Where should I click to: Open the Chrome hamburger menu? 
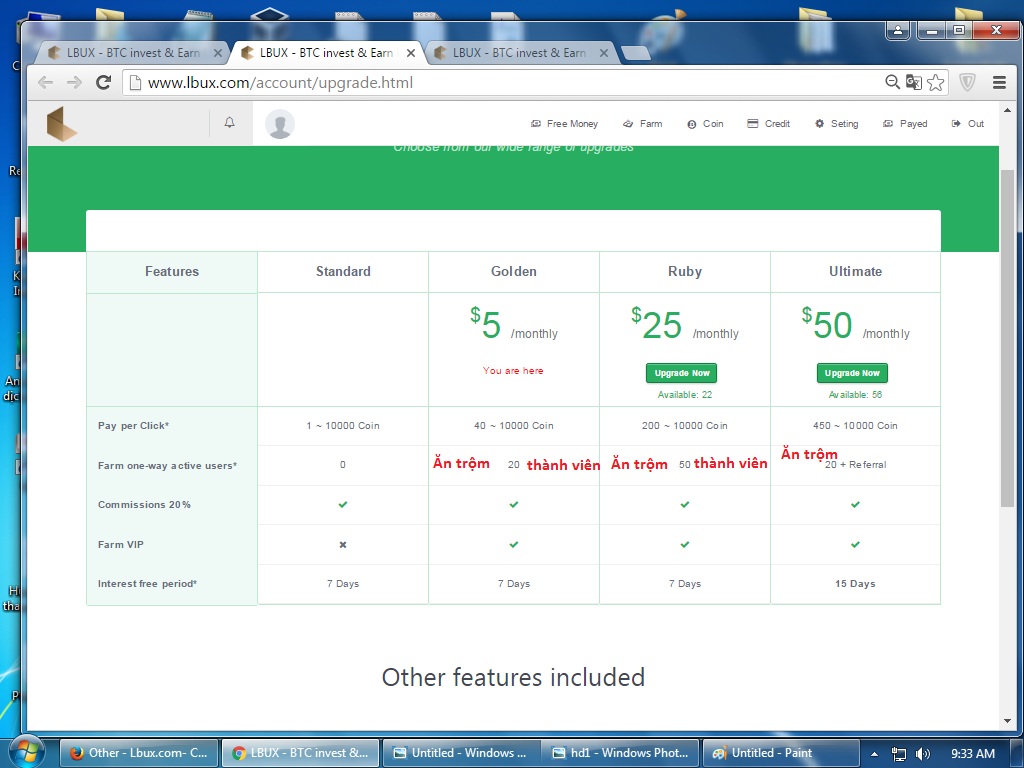click(999, 82)
